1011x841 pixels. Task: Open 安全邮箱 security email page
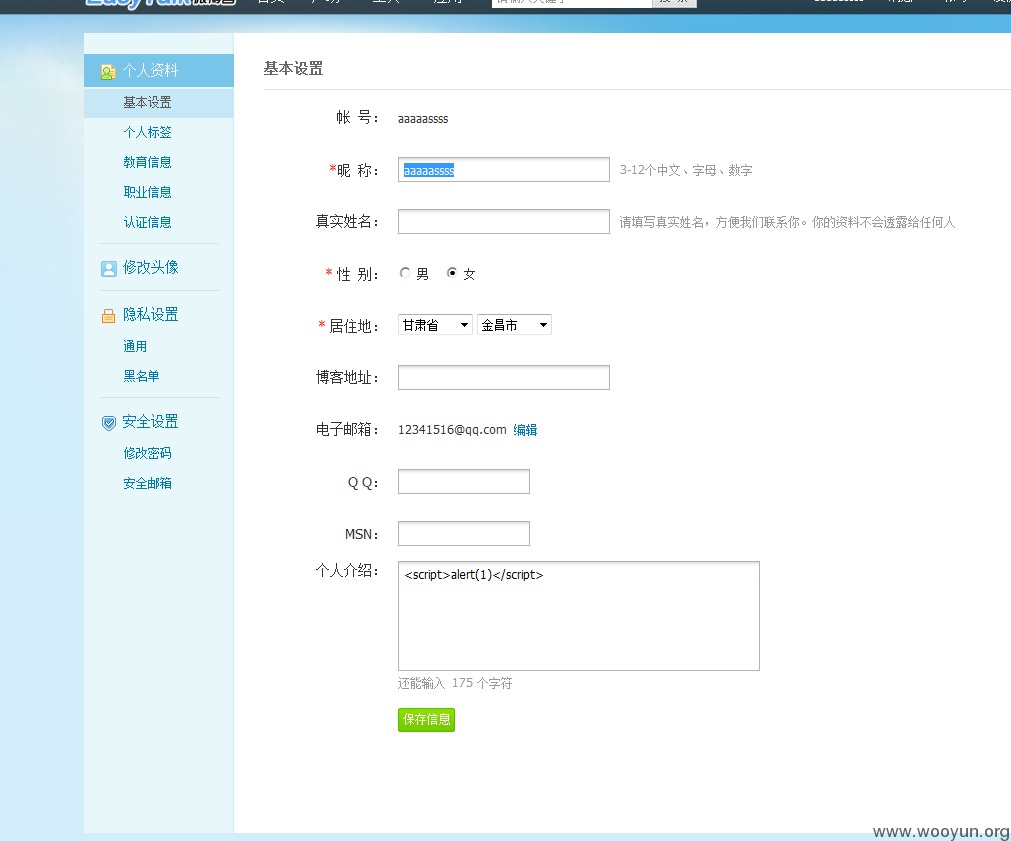[147, 483]
